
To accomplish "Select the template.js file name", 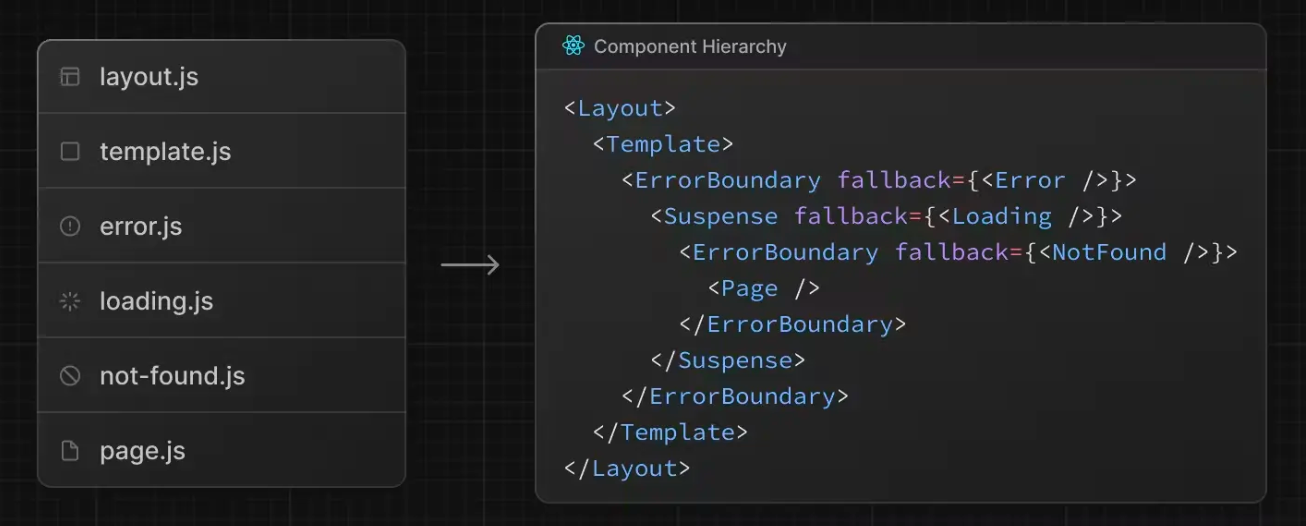I will point(165,152).
